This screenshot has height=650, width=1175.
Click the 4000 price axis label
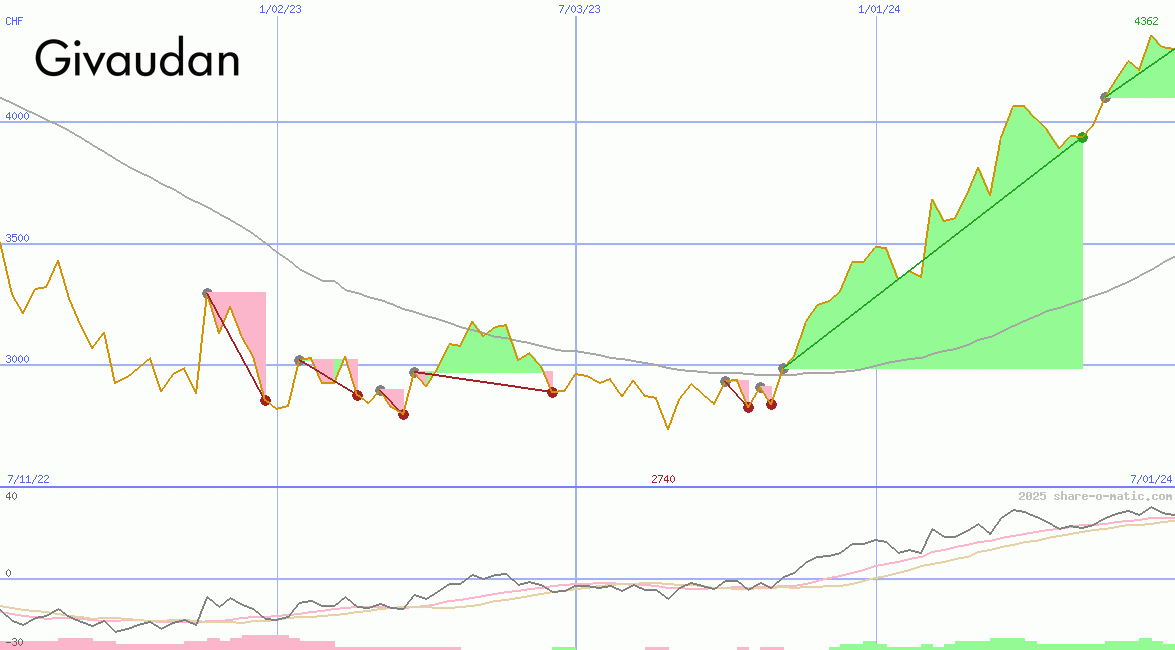coord(17,116)
